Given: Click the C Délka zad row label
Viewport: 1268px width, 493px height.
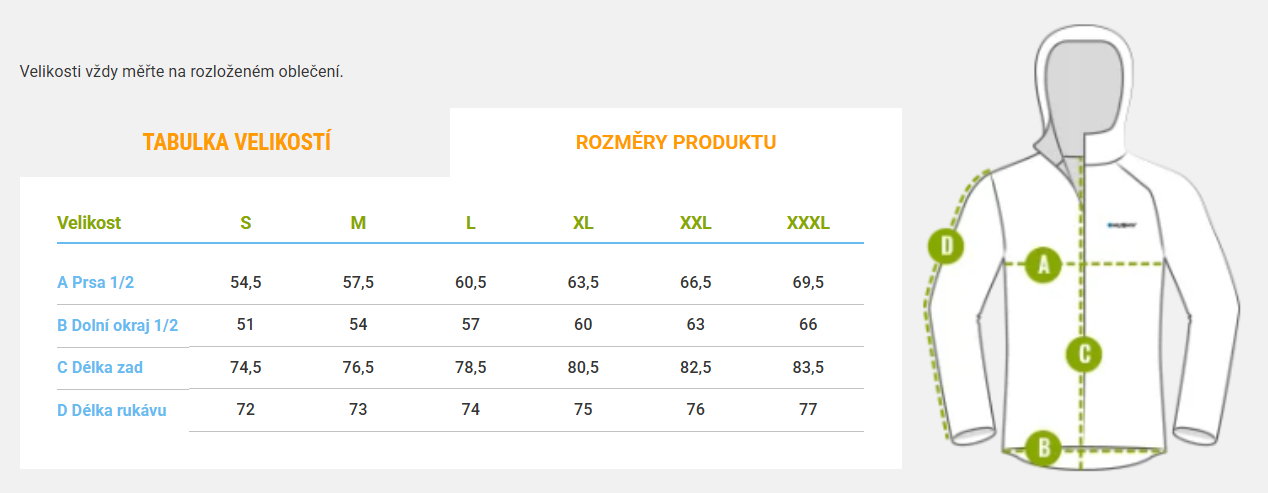Looking at the screenshot, I should point(100,367).
